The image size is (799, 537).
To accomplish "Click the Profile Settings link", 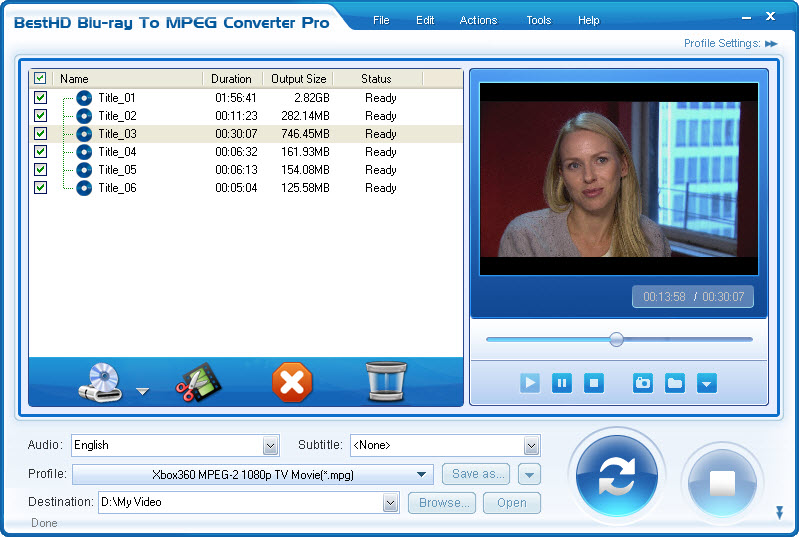I will [722, 43].
